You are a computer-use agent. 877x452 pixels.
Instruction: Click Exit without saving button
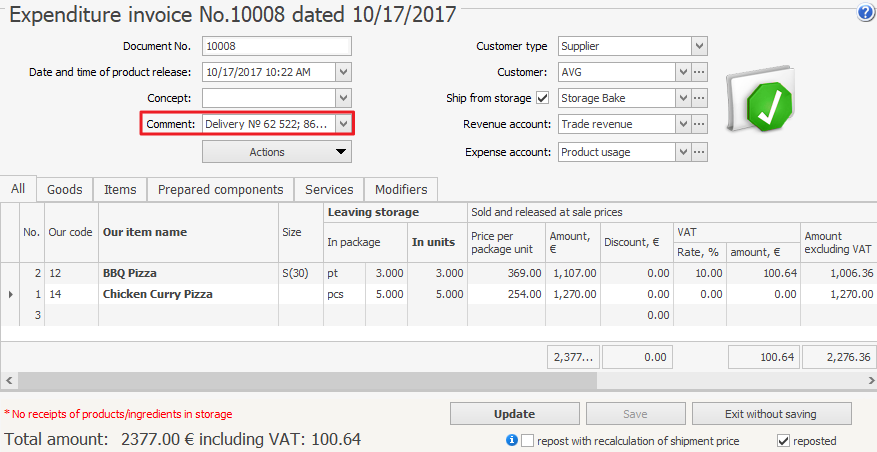(x=773, y=414)
